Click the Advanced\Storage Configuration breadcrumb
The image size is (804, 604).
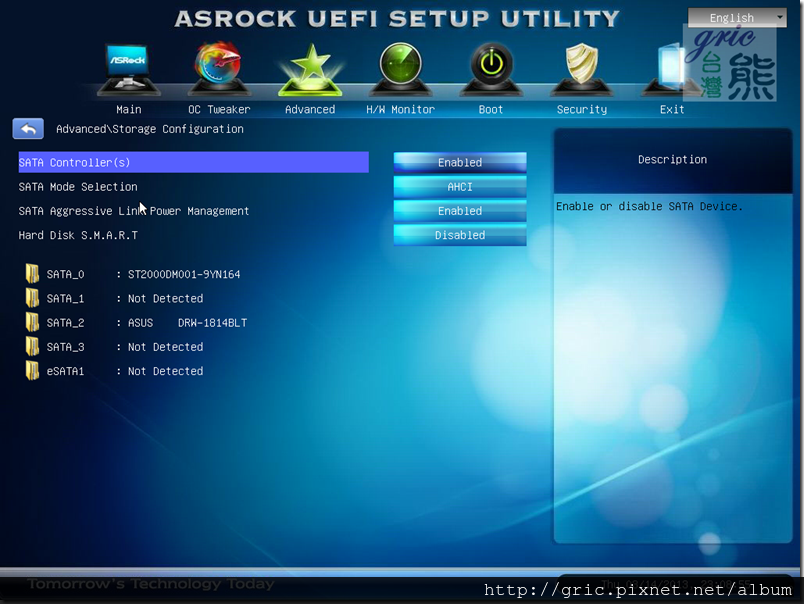150,129
